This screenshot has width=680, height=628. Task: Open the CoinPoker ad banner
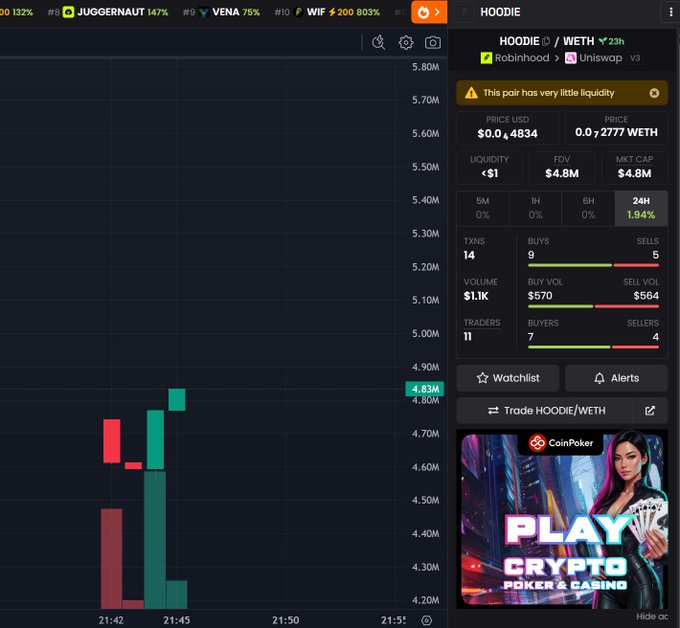[x=562, y=519]
